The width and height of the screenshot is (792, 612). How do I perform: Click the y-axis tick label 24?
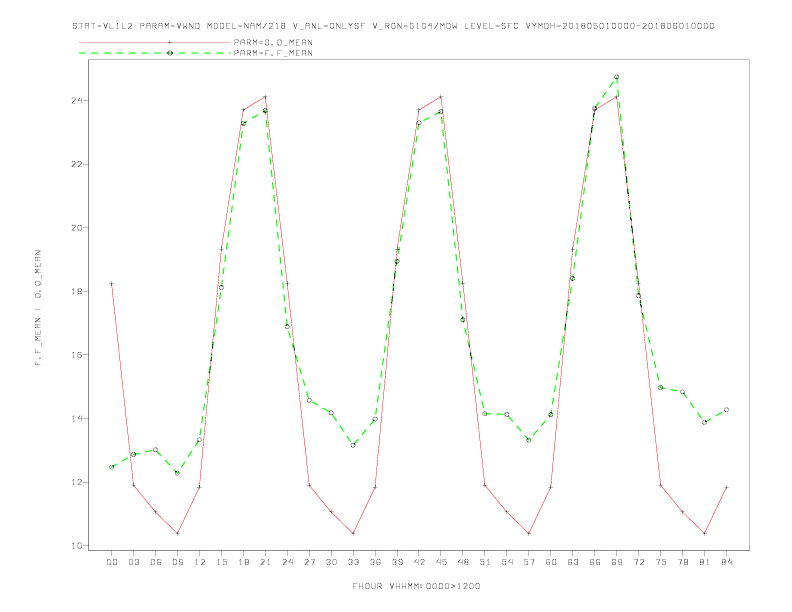(76, 100)
